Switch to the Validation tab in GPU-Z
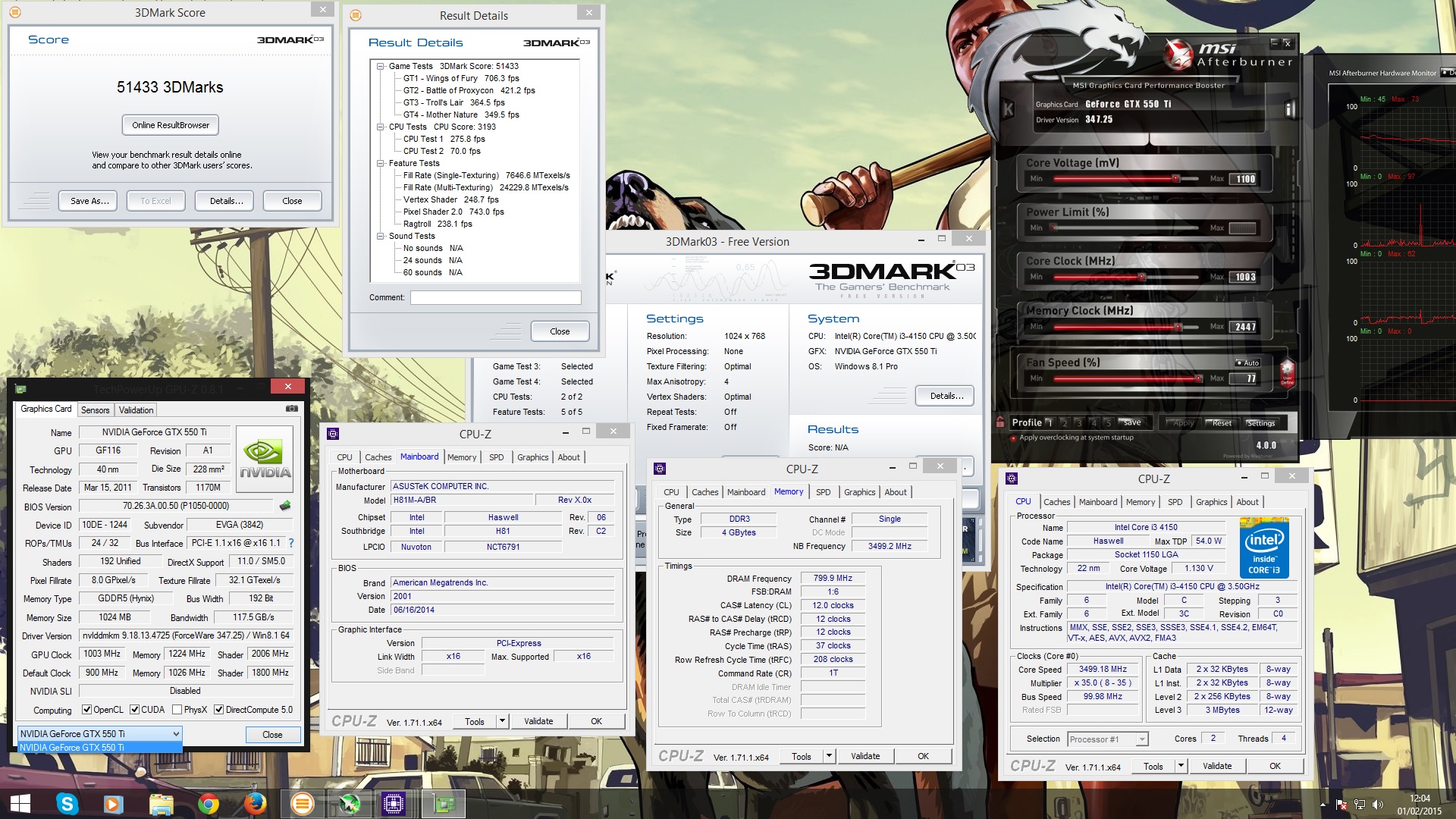Viewport: 1456px width, 819px height. 136,409
